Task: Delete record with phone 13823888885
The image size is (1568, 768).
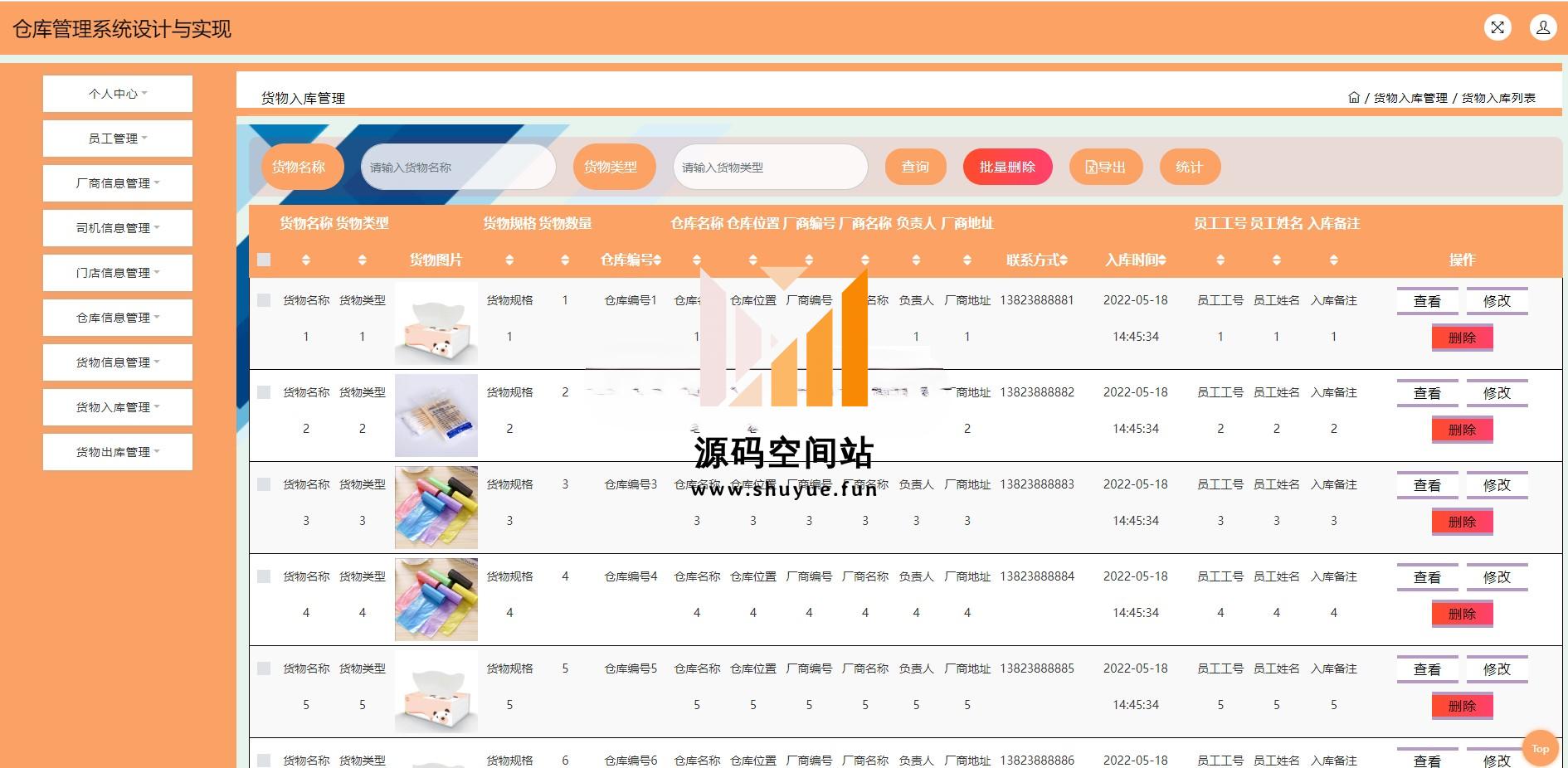Action: [x=1462, y=706]
